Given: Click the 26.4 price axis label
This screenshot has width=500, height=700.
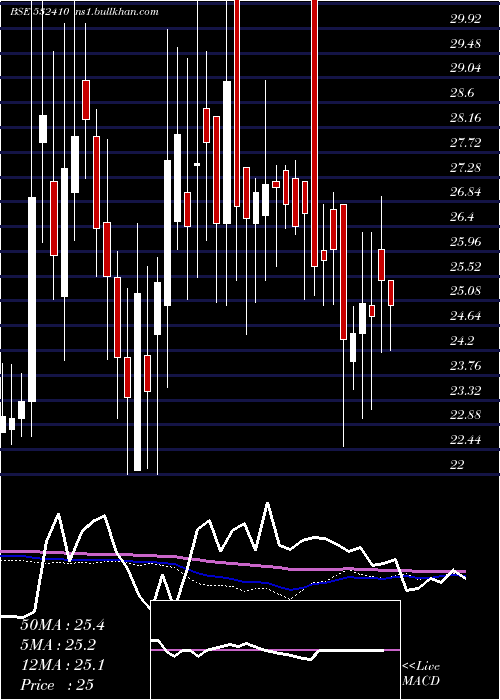Looking at the screenshot, I should pyautogui.click(x=462, y=217).
